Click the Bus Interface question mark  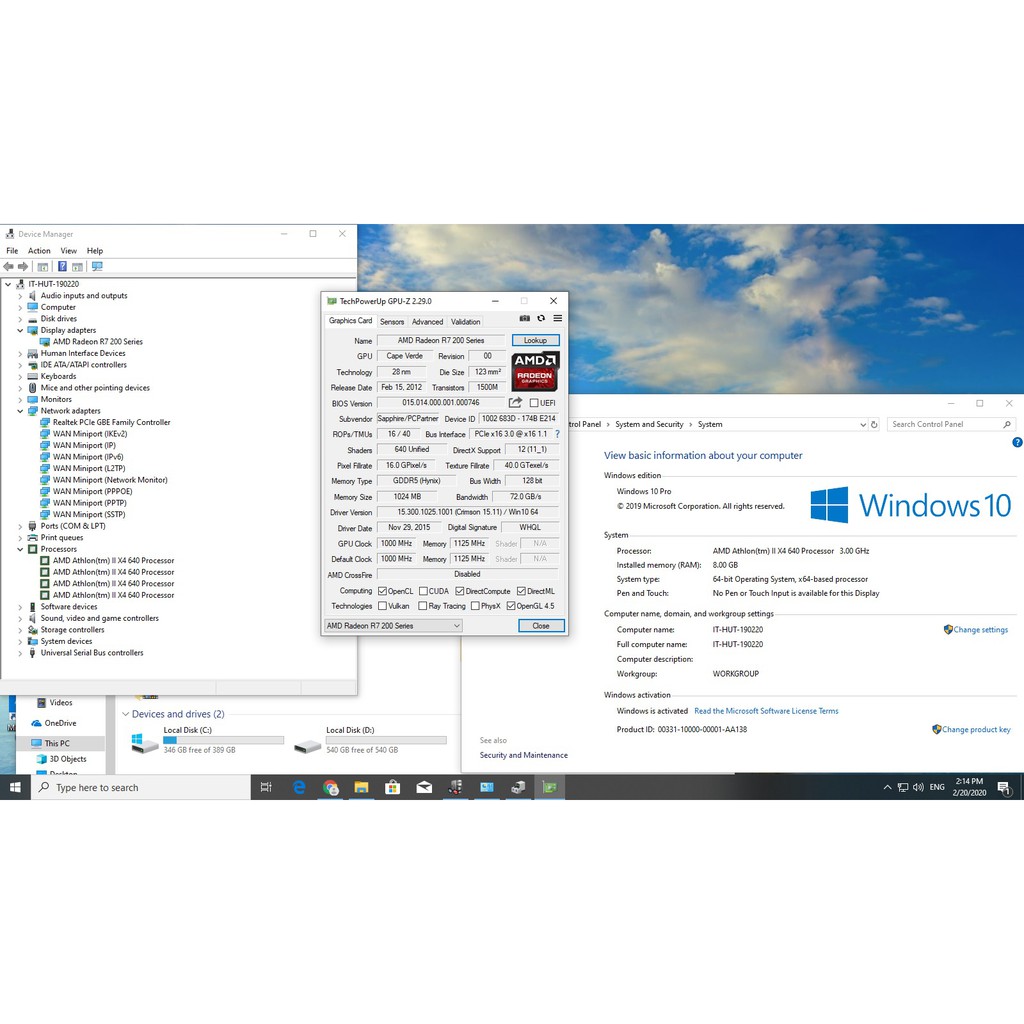coord(558,434)
